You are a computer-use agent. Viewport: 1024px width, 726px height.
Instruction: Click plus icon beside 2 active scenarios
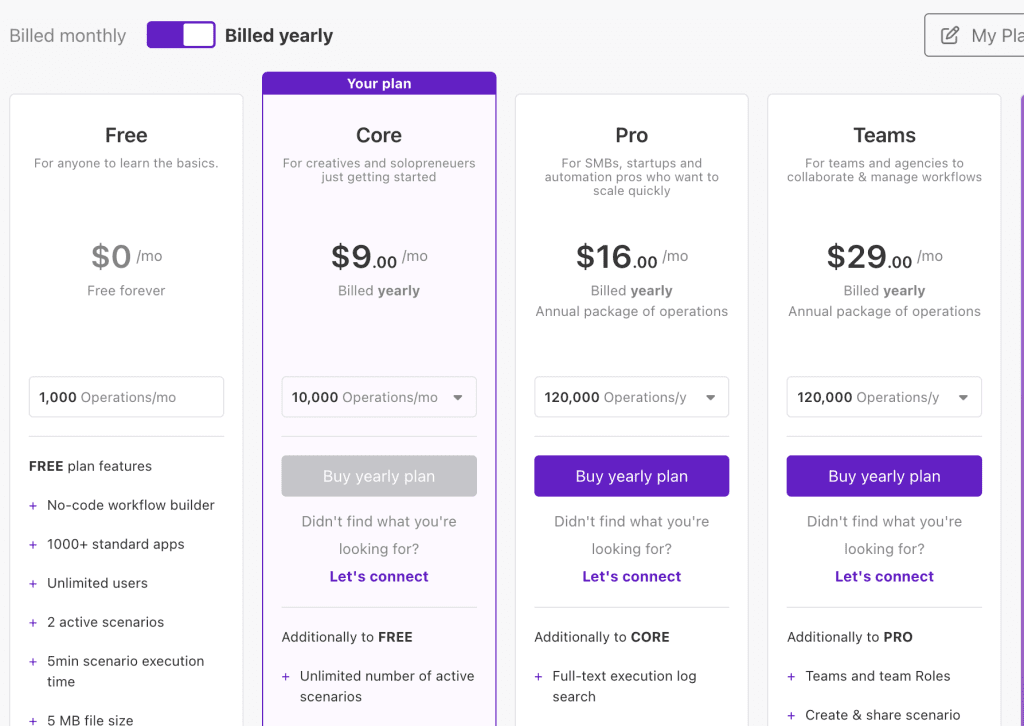click(x=33, y=623)
